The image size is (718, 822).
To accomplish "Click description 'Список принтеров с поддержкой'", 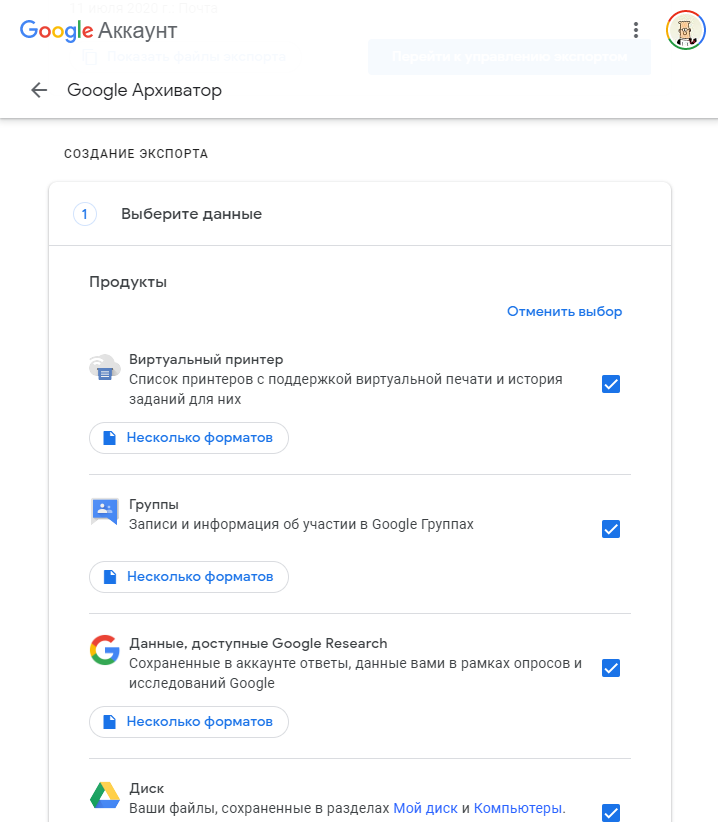I will 346,389.
